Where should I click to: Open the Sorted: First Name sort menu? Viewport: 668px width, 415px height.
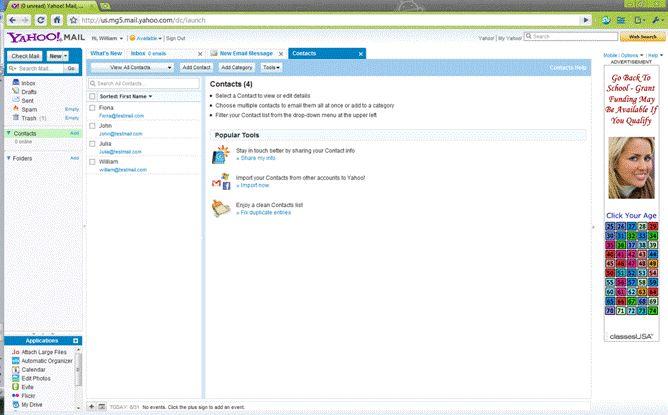(x=126, y=95)
